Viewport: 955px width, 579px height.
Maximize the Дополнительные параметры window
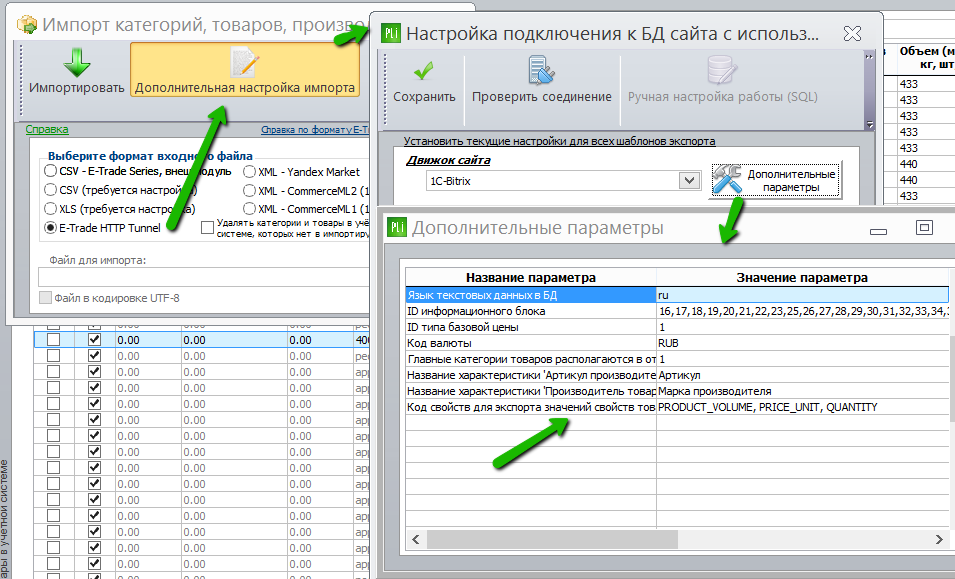click(924, 228)
